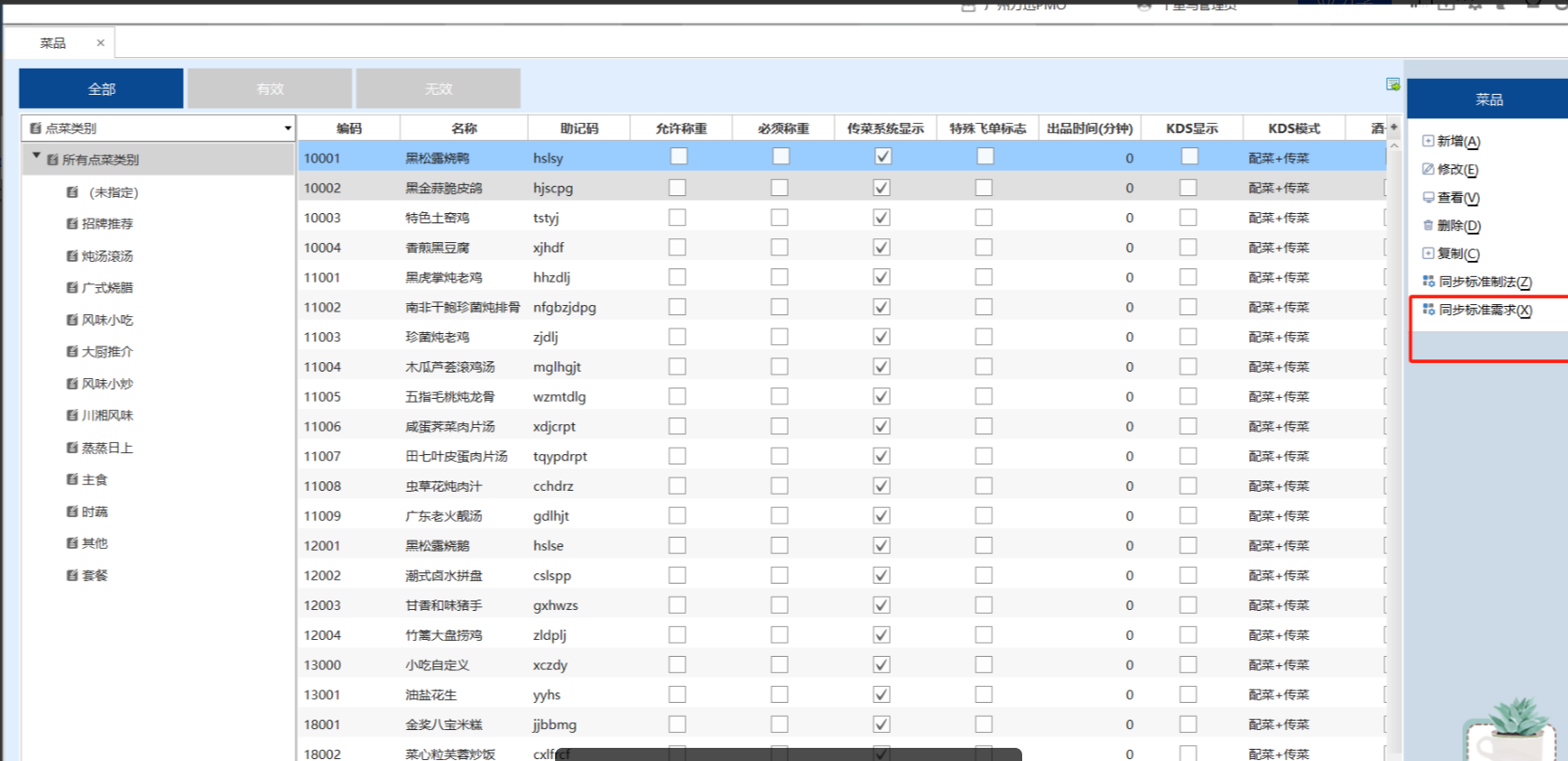Close the 菜品 tab
The image size is (1568, 761).
[x=100, y=43]
